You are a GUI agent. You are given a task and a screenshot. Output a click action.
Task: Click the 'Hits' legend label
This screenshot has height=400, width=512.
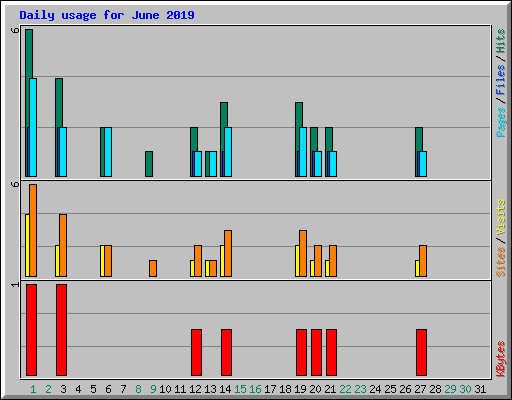pos(500,41)
